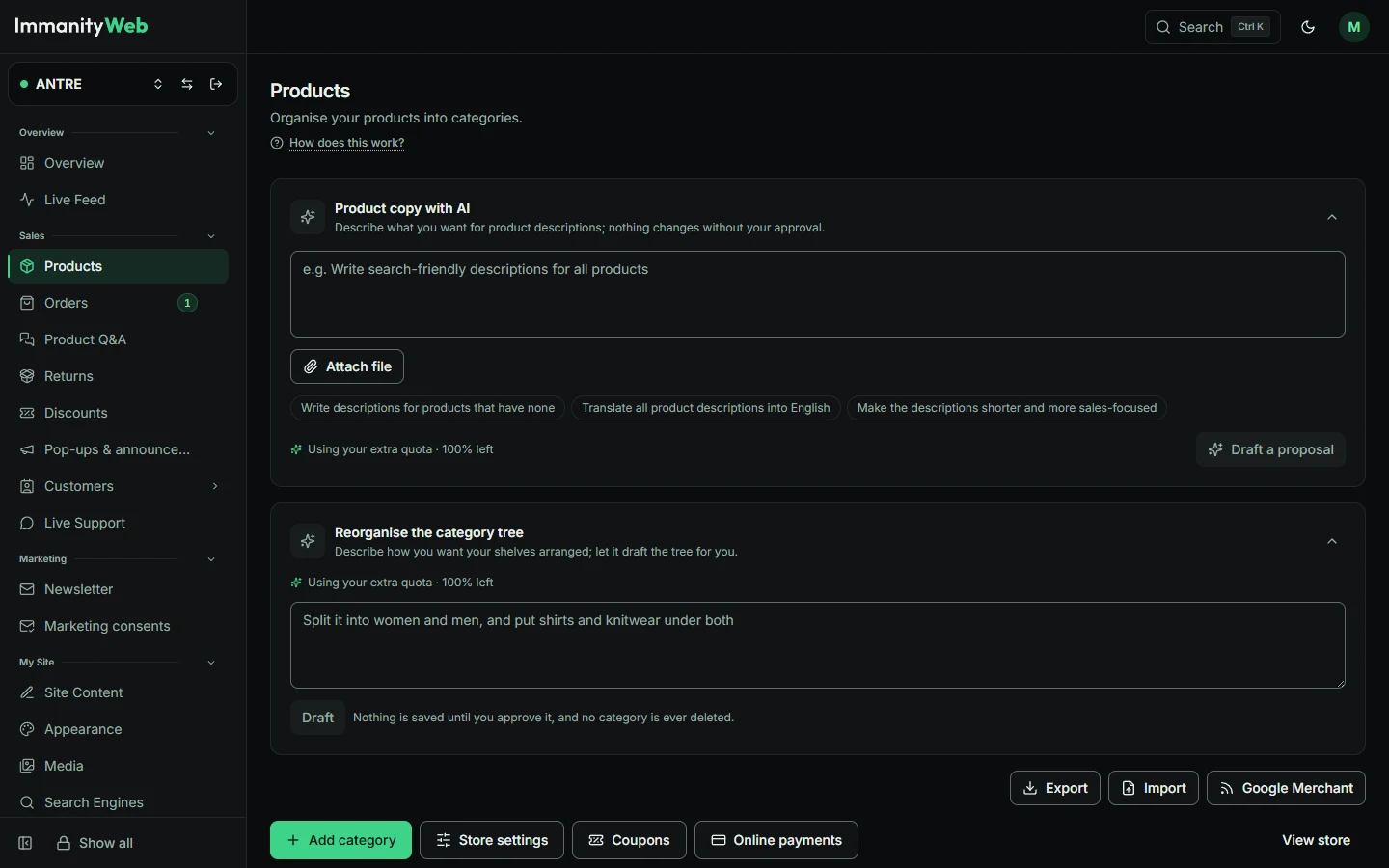Click the Site Content pencil icon
The width and height of the screenshot is (1389, 868).
(x=27, y=692)
